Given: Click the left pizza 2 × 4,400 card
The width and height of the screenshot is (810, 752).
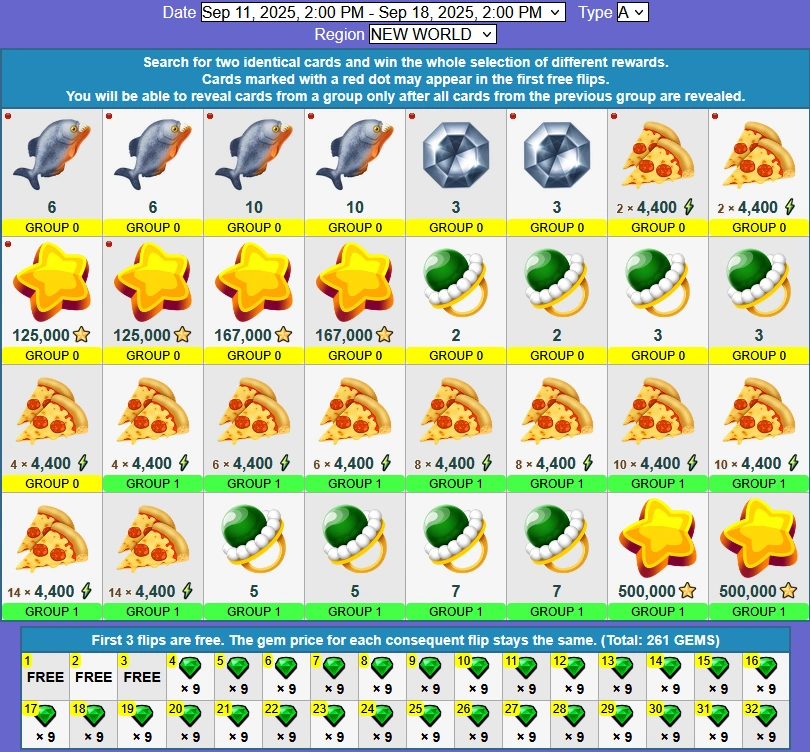Looking at the screenshot, I should pos(658,173).
